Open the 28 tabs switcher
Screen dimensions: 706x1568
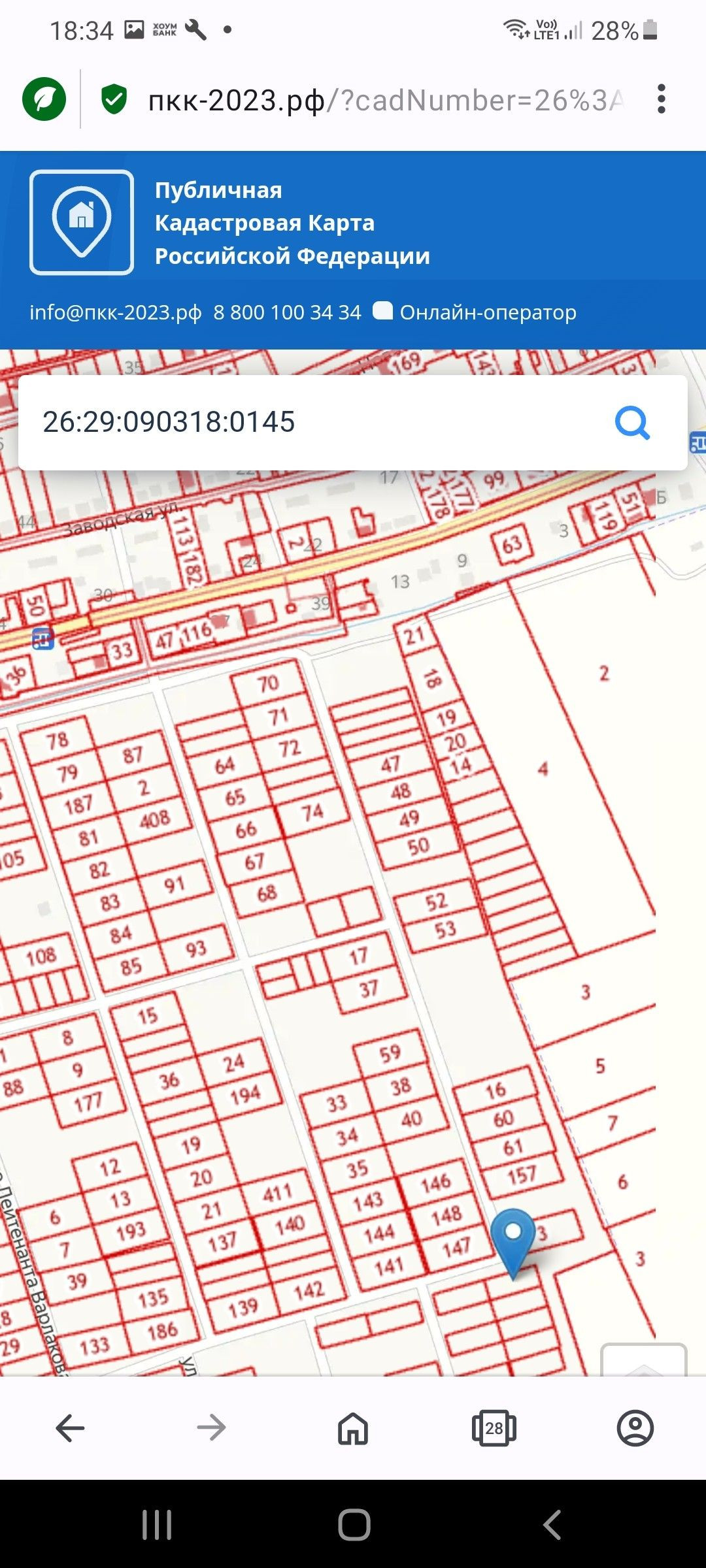click(494, 1428)
